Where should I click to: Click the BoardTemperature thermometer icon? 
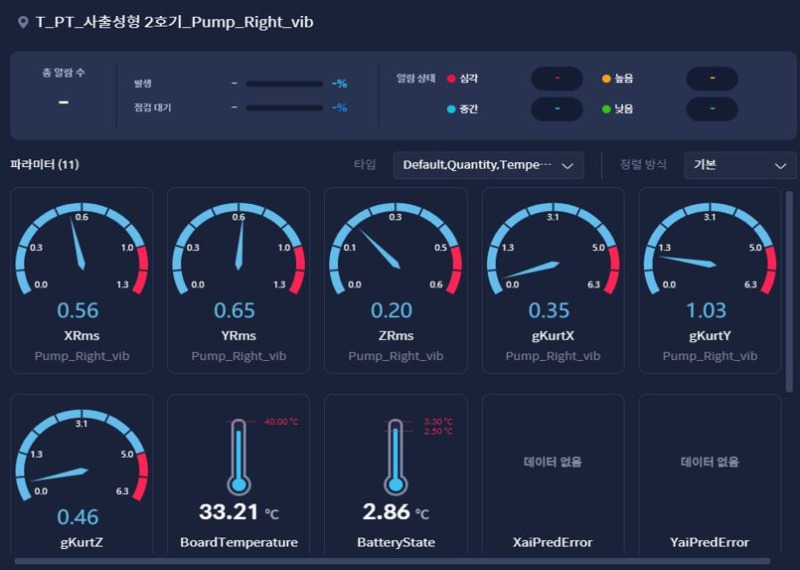(x=238, y=457)
